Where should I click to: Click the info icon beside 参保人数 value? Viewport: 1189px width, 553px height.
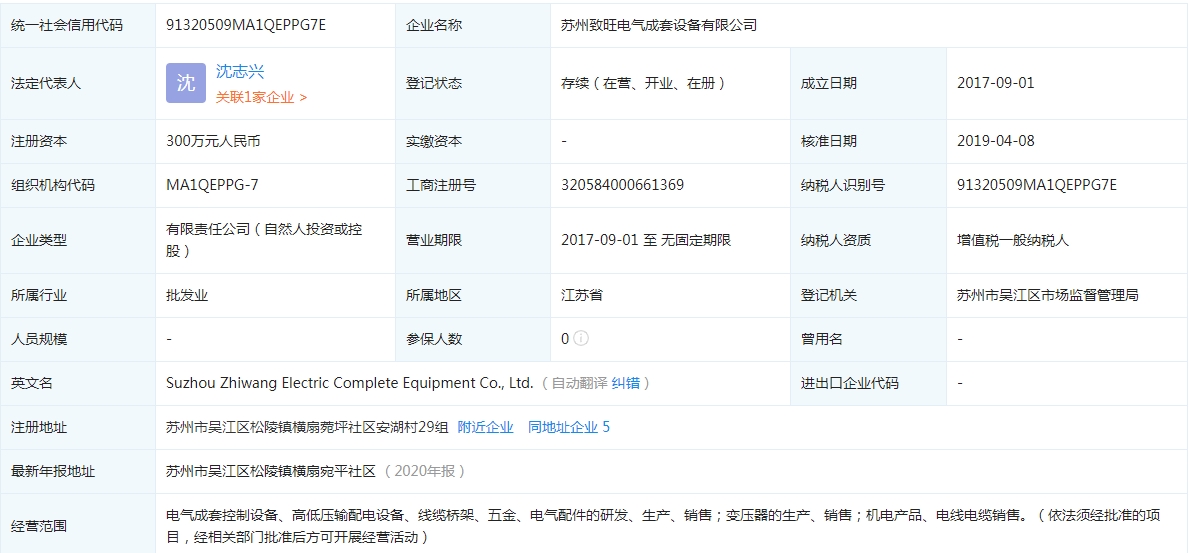coord(581,339)
